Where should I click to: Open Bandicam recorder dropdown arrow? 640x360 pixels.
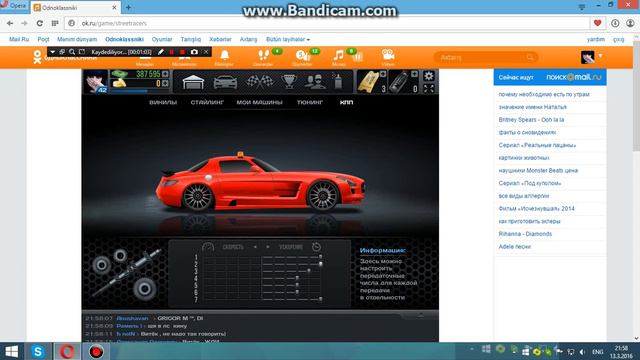(53, 52)
